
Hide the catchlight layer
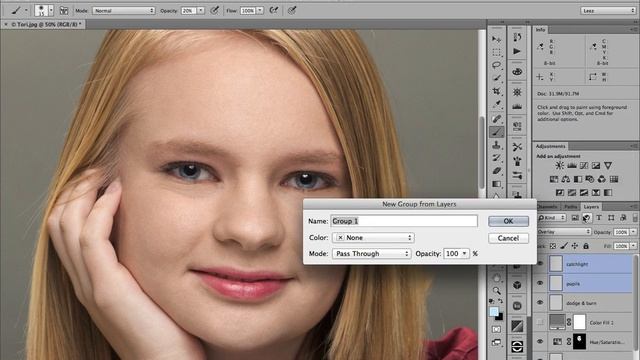(540, 264)
